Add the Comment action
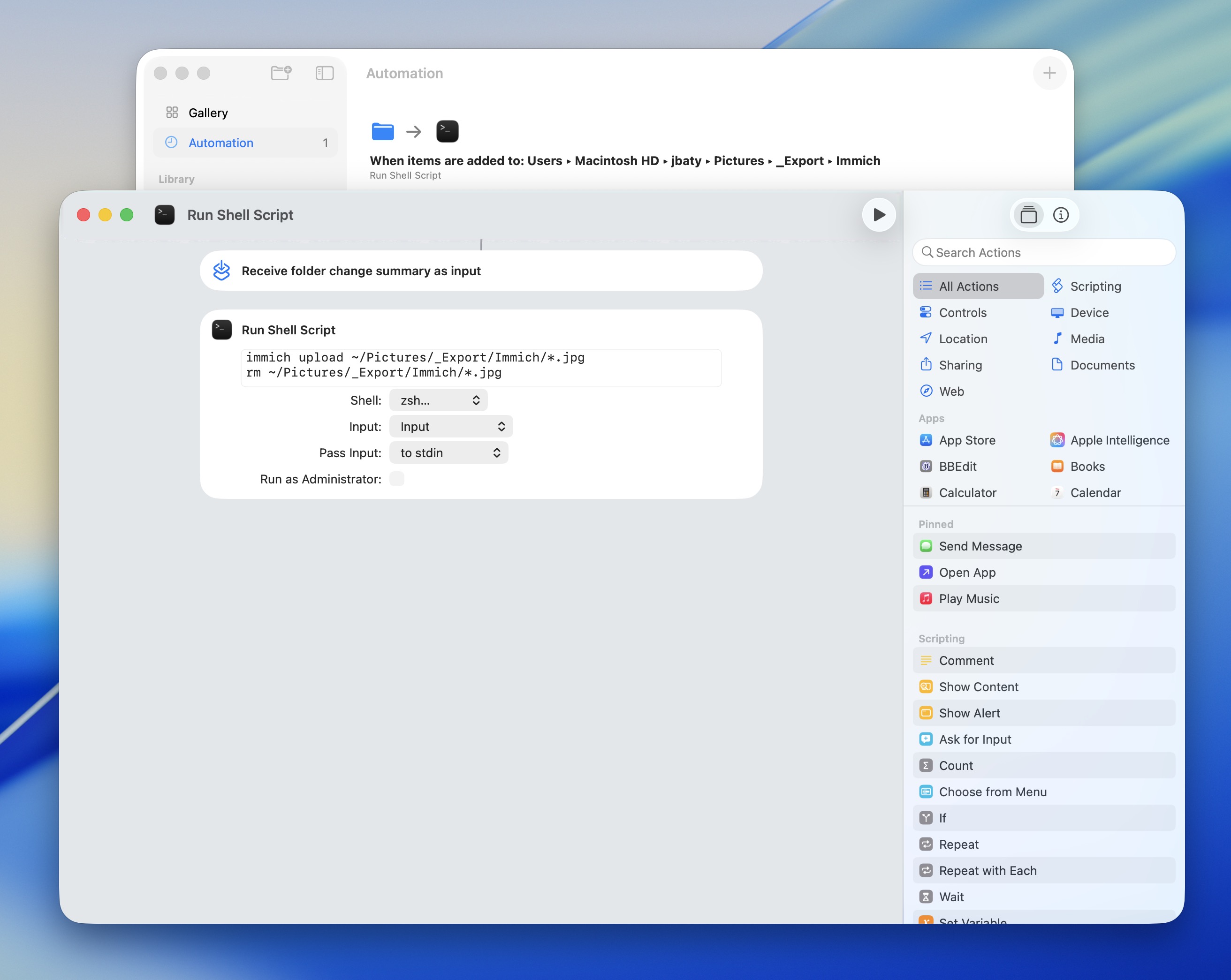 pyautogui.click(x=1044, y=660)
